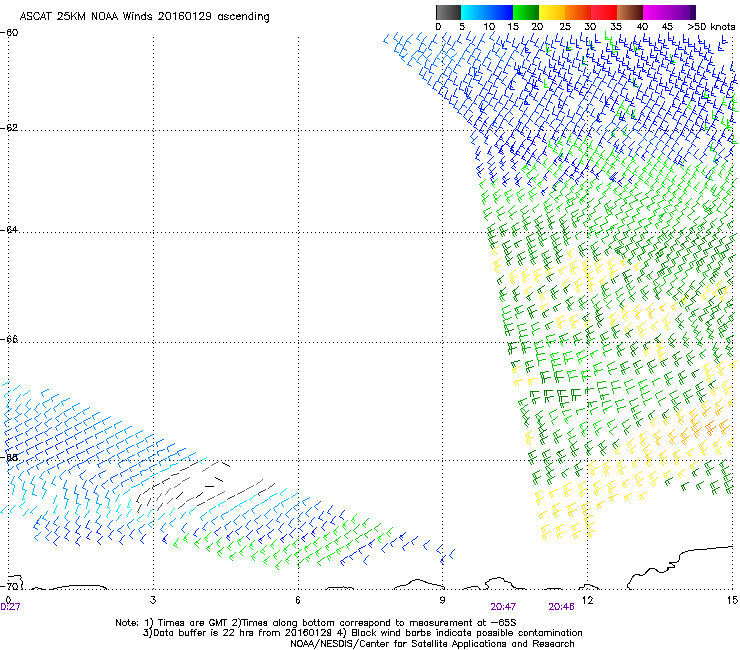Click the -62 latitude axis label
The width and height of the screenshot is (740, 650).
[9, 128]
